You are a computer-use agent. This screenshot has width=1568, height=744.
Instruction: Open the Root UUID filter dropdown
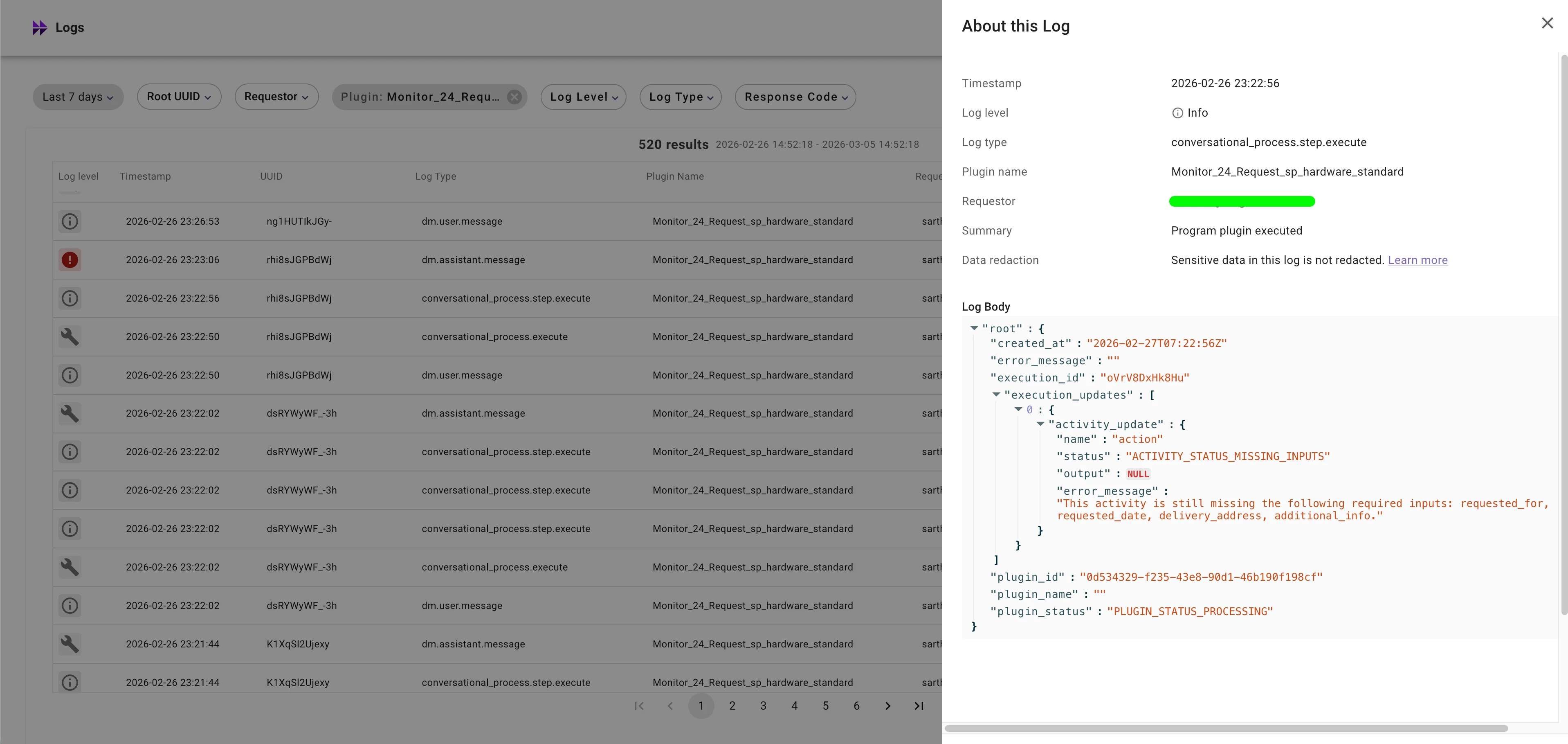pos(178,97)
